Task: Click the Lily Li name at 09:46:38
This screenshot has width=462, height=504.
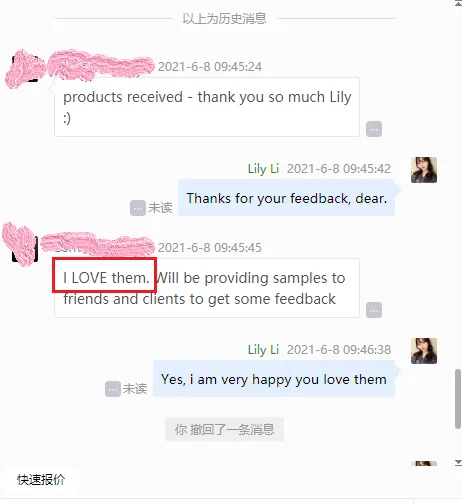Action: click(x=263, y=350)
